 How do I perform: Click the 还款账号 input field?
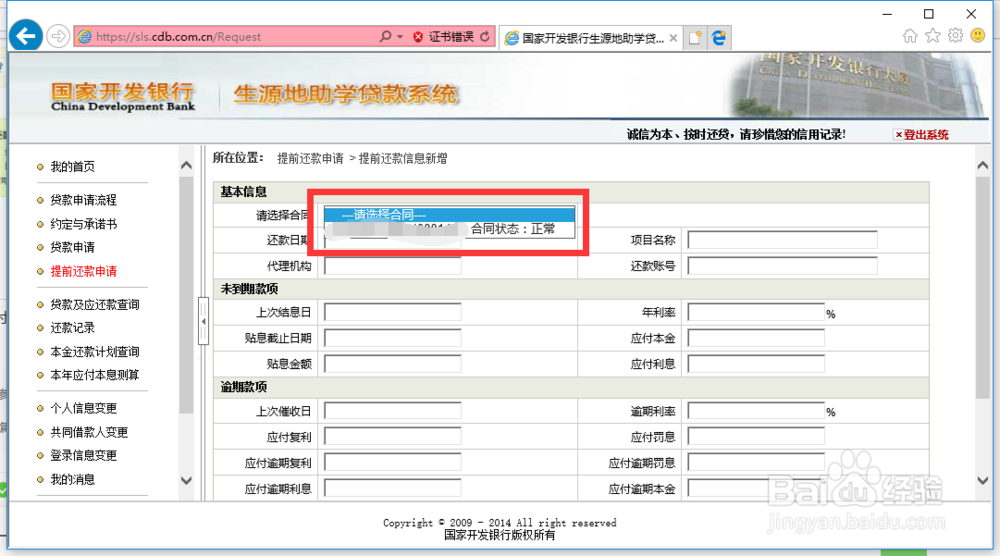[x=783, y=266]
